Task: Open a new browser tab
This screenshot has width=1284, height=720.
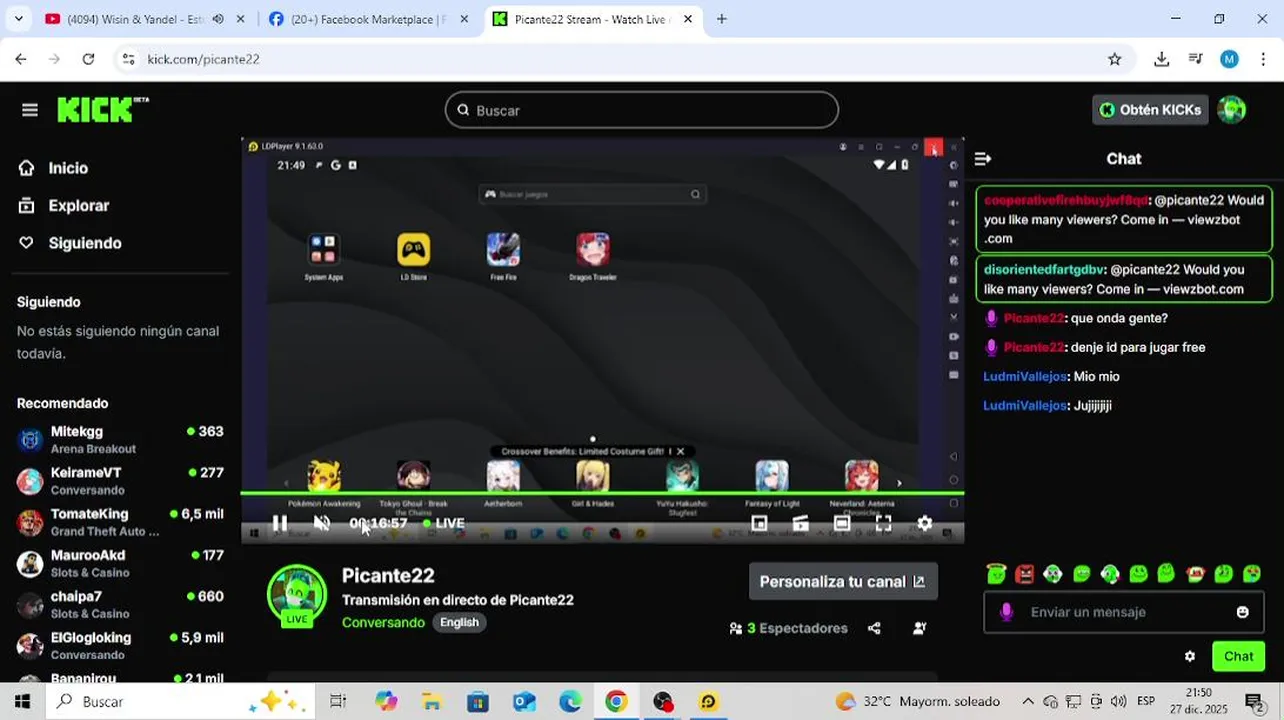Action: (722, 19)
